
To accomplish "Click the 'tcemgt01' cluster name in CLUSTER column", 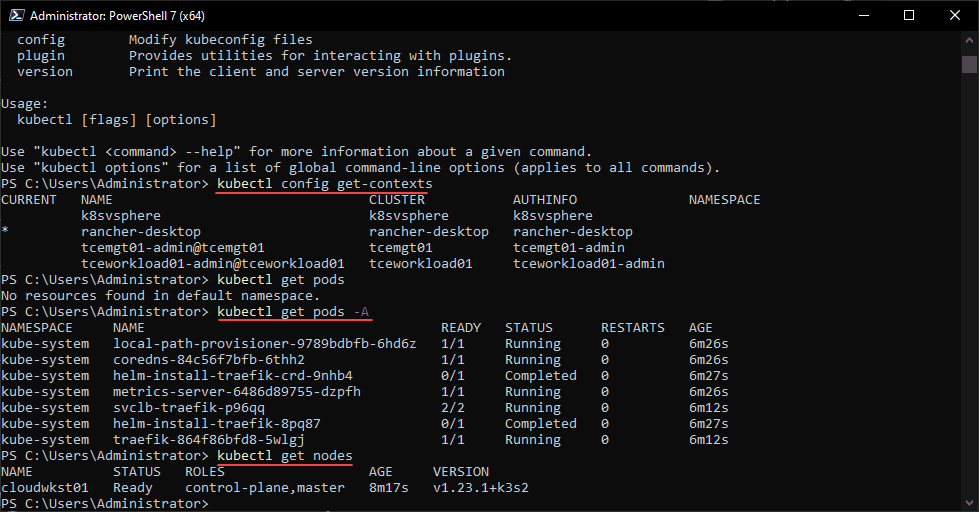I will pyautogui.click(x=400, y=248).
